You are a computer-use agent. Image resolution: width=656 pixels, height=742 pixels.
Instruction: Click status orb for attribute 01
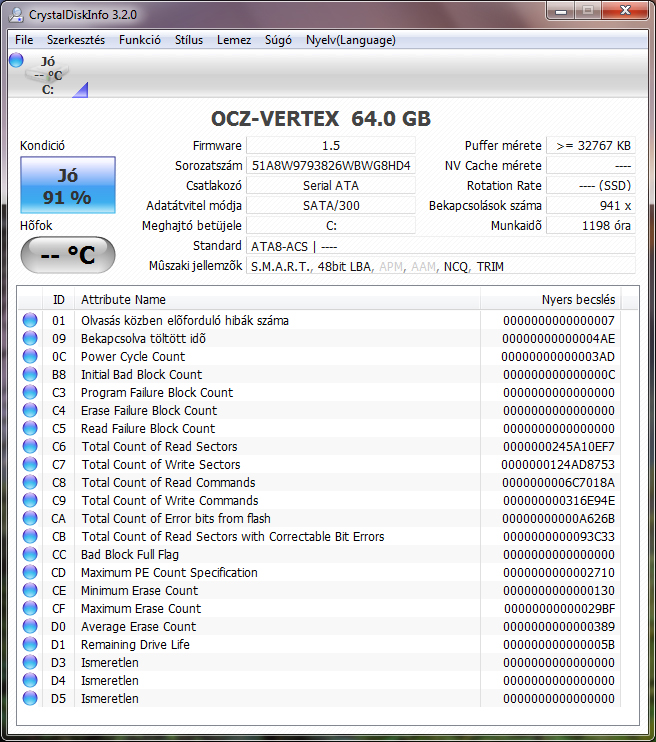[x=30, y=320]
